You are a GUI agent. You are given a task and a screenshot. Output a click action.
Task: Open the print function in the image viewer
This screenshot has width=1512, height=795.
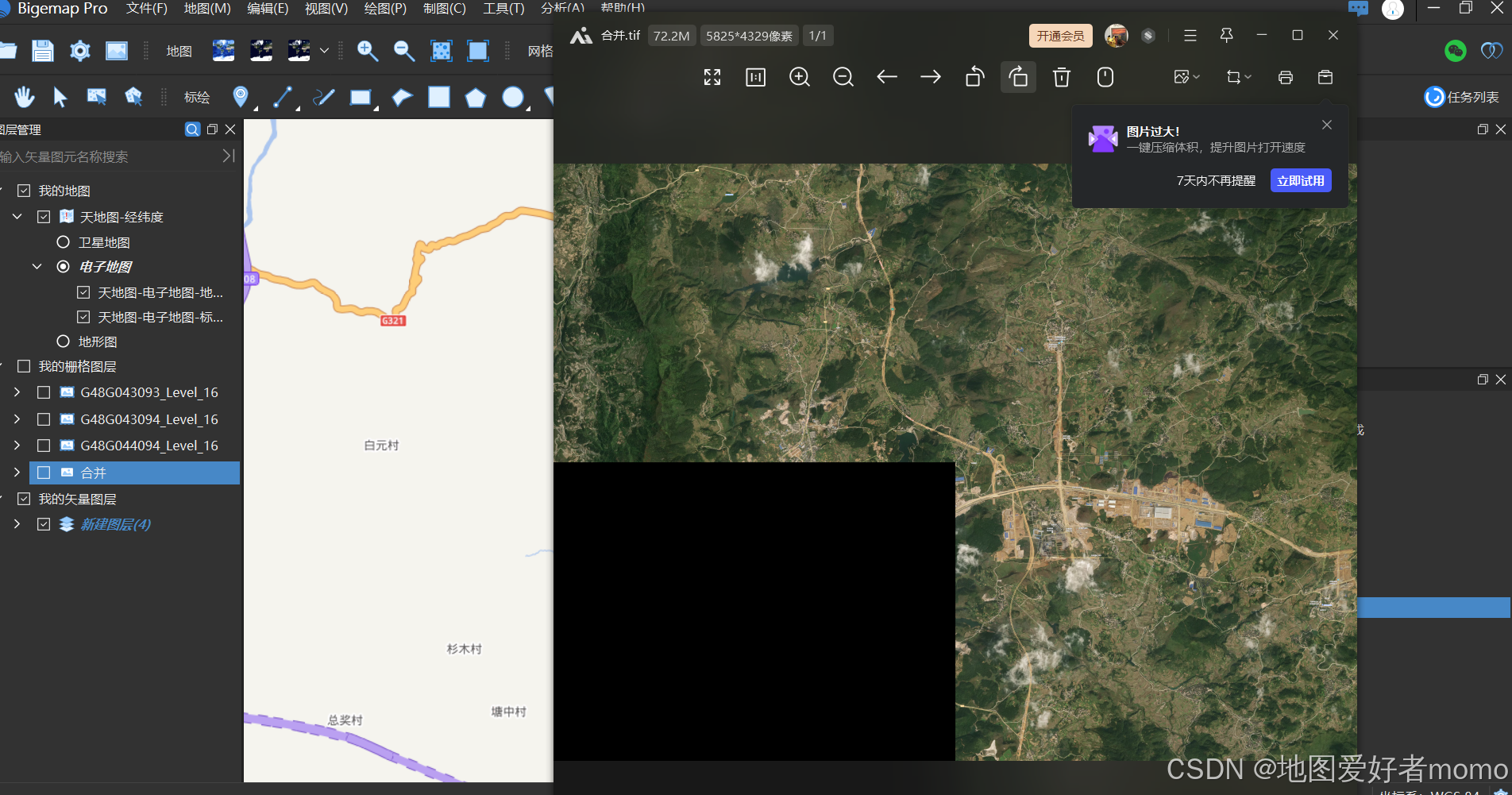click(x=1286, y=77)
